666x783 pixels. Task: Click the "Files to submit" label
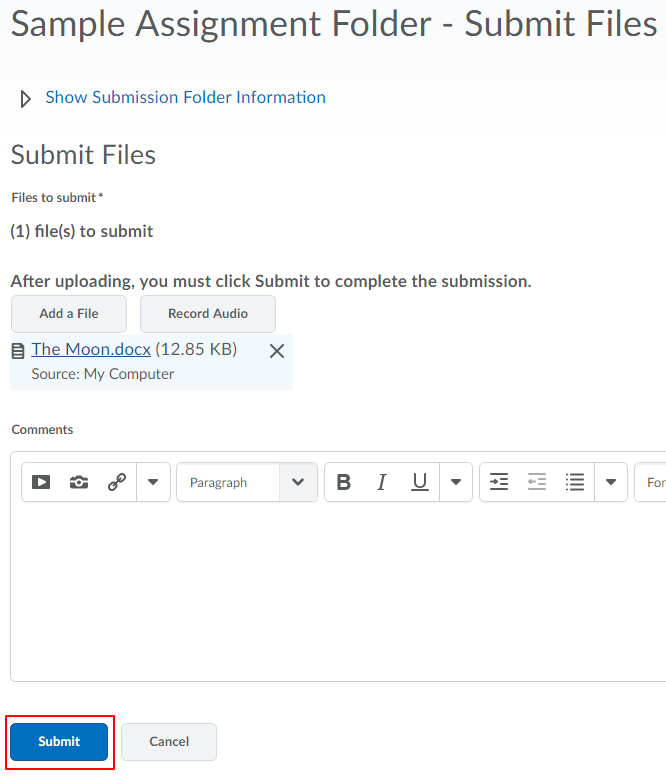click(x=54, y=198)
